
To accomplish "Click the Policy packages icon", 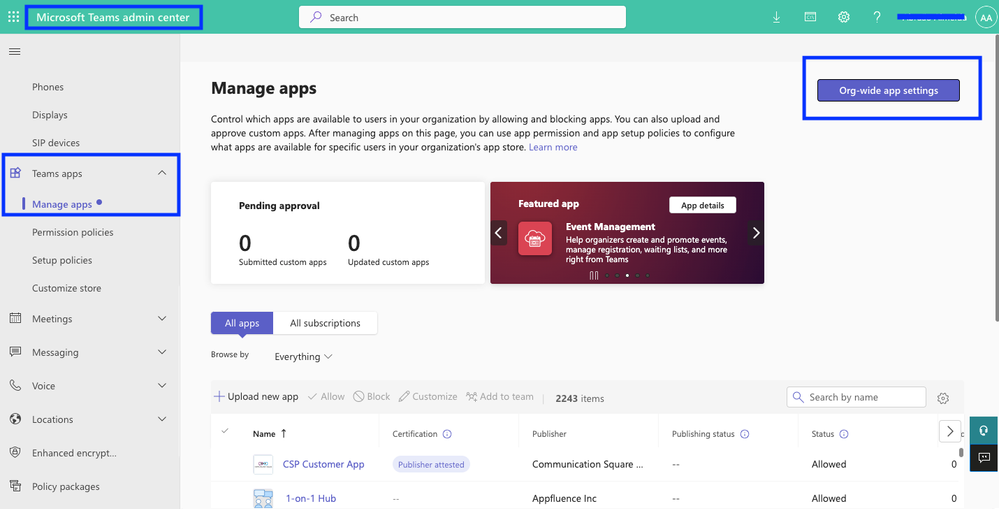I will coord(15,486).
